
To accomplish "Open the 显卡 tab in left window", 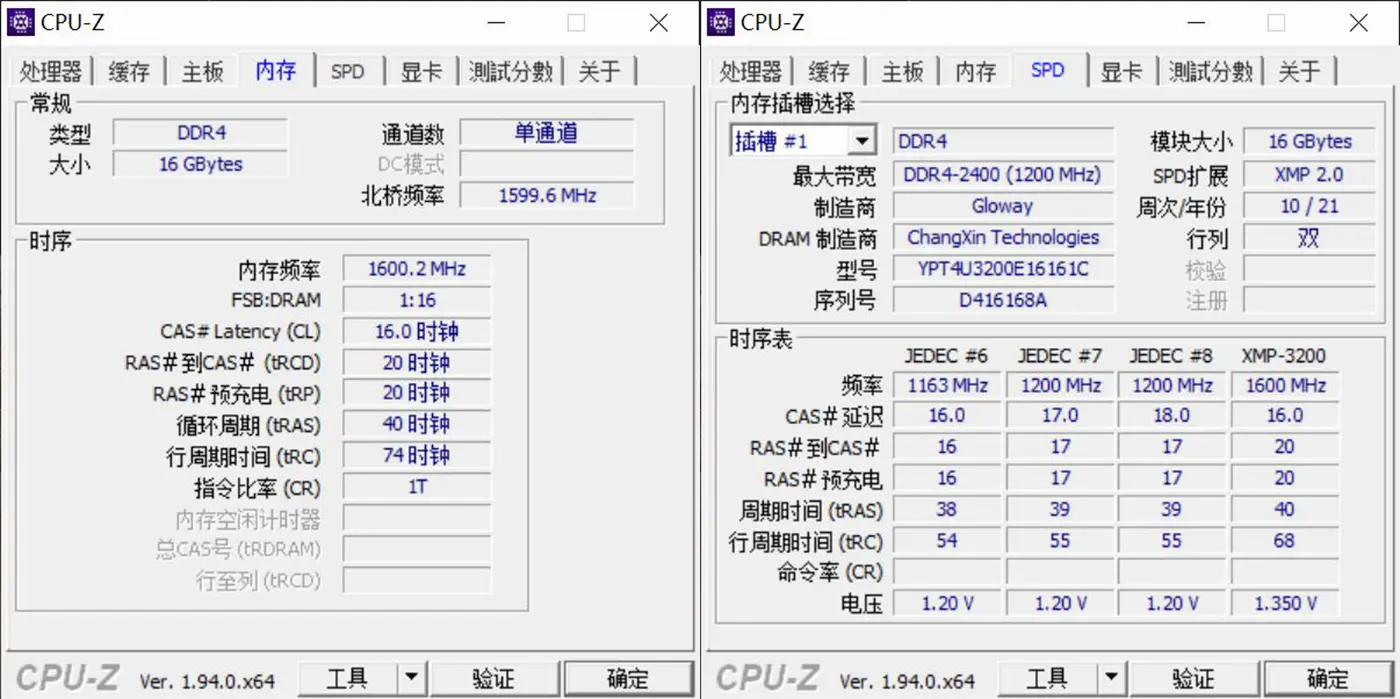I will click(421, 72).
